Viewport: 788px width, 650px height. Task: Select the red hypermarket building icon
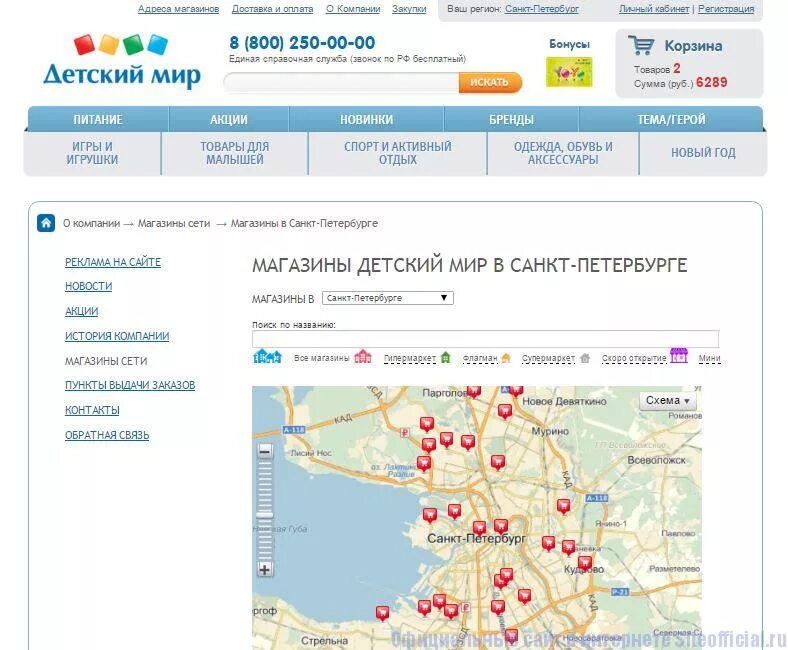click(x=363, y=357)
